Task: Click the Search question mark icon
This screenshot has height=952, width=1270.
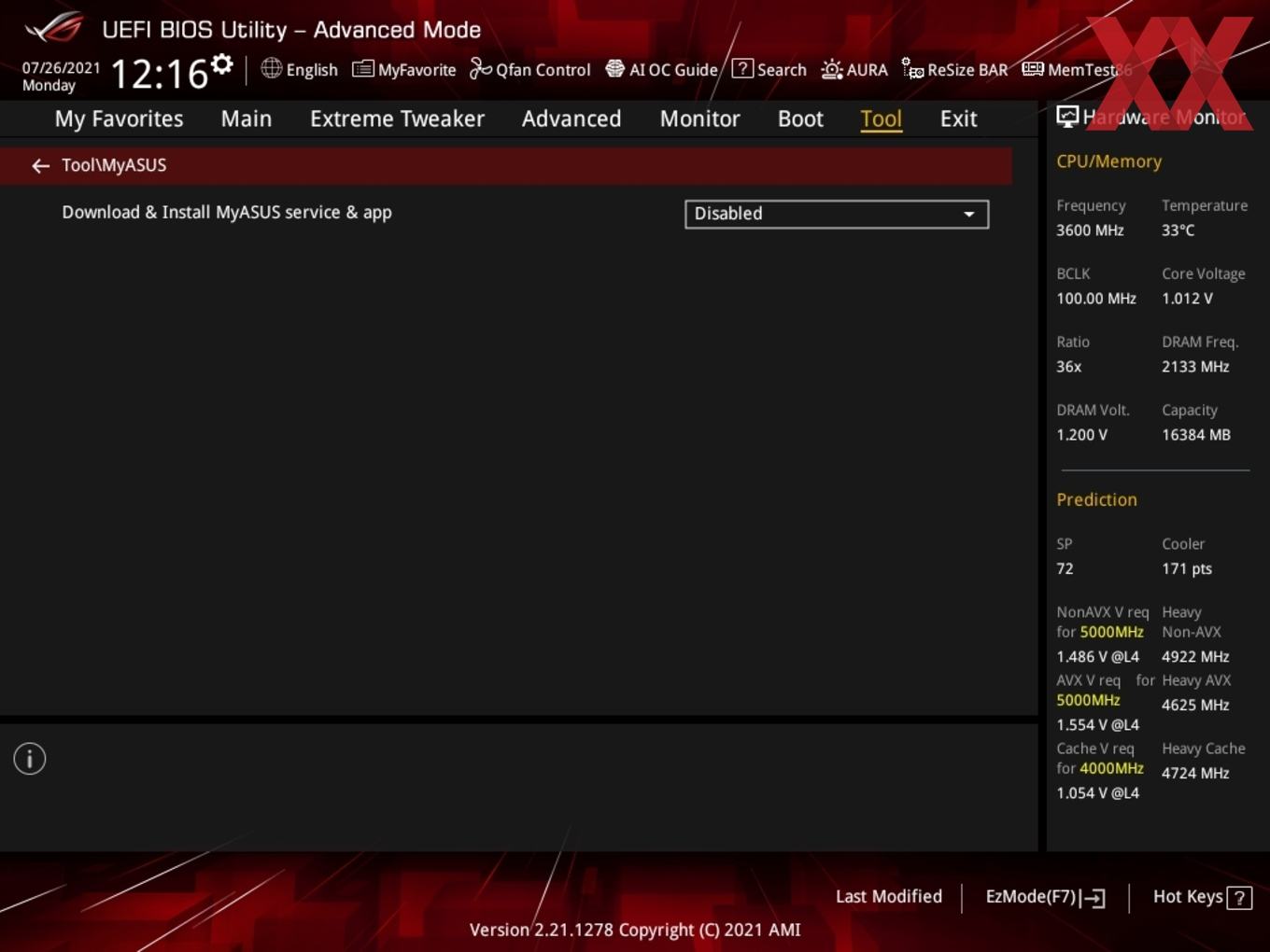Action: 742,68
